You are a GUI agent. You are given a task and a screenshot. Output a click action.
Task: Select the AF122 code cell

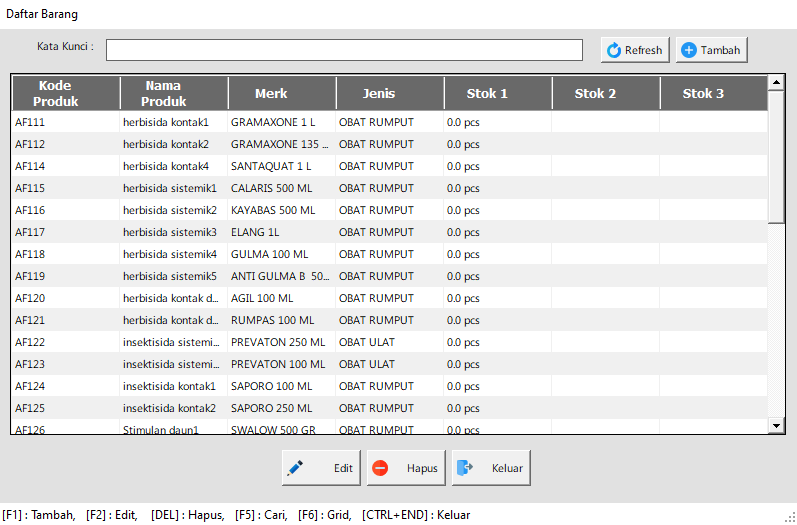pos(66,342)
